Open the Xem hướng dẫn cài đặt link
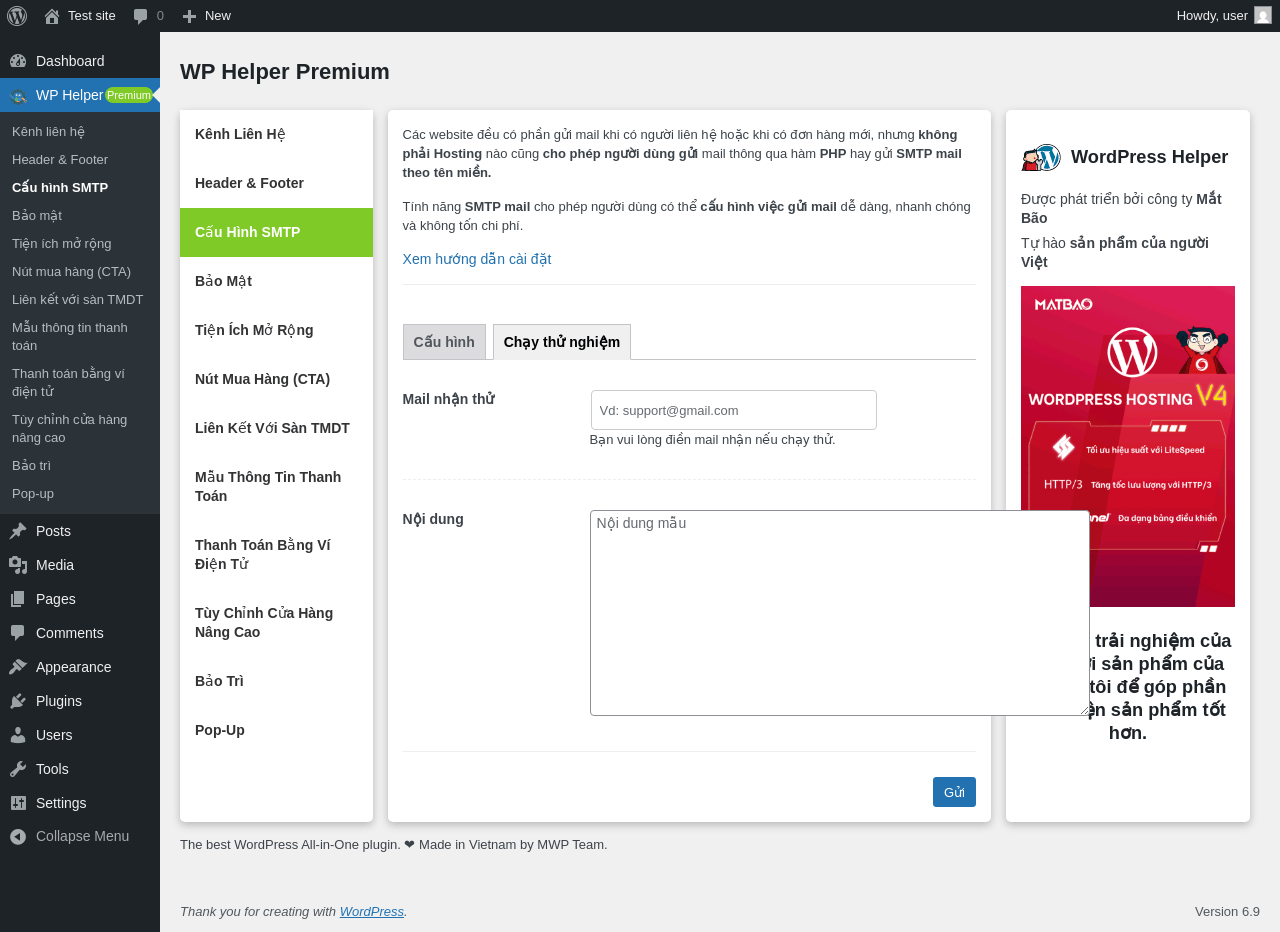The height and width of the screenshot is (932, 1280). click(x=477, y=259)
